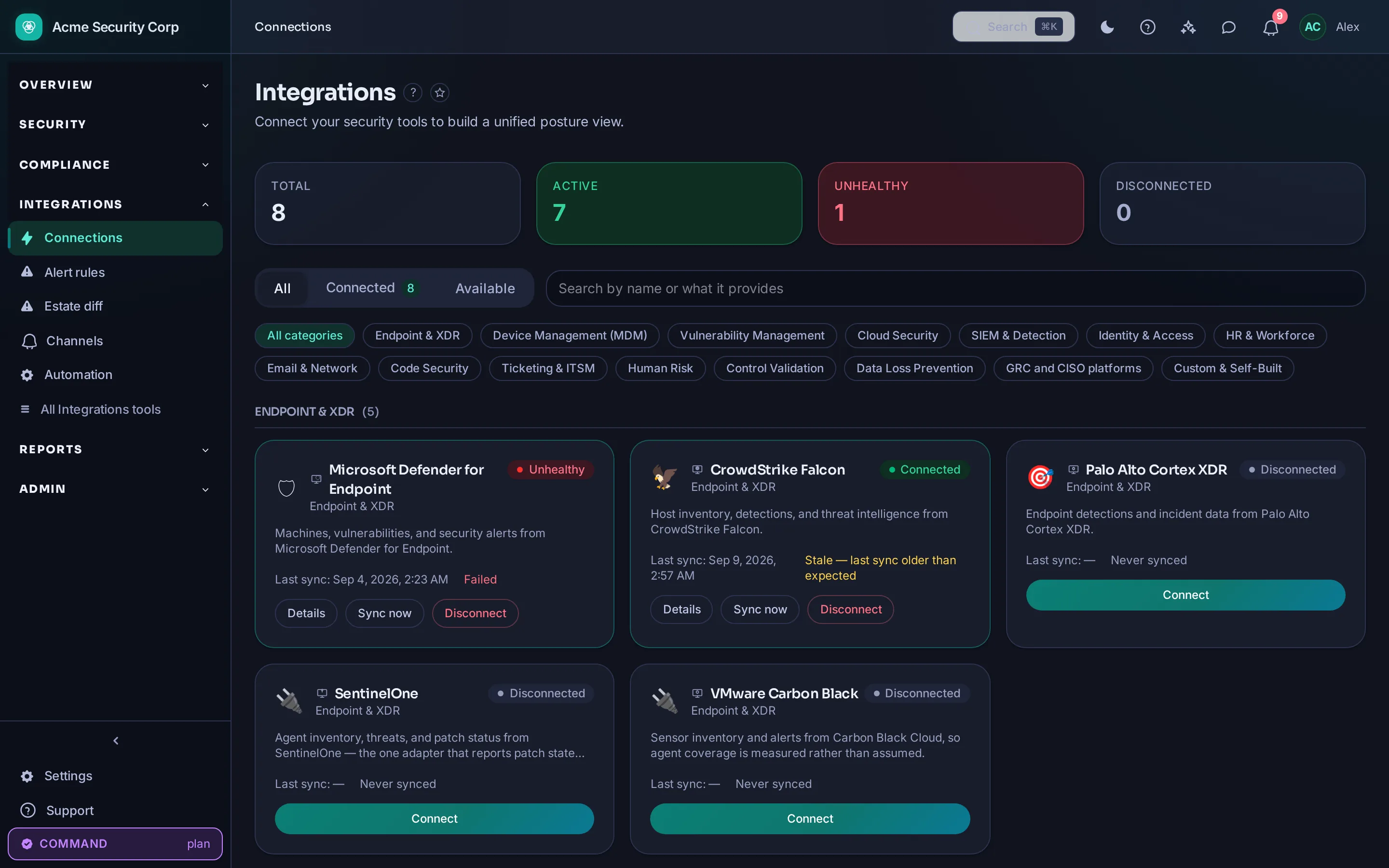Screen dimensions: 1389x868
Task: Filter by Code Security category
Action: click(x=429, y=368)
